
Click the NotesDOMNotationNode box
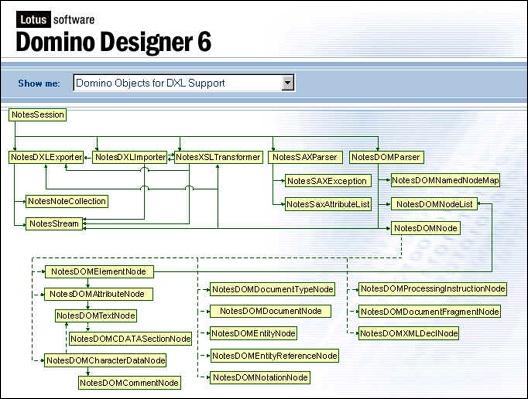pyautogui.click(x=260, y=378)
